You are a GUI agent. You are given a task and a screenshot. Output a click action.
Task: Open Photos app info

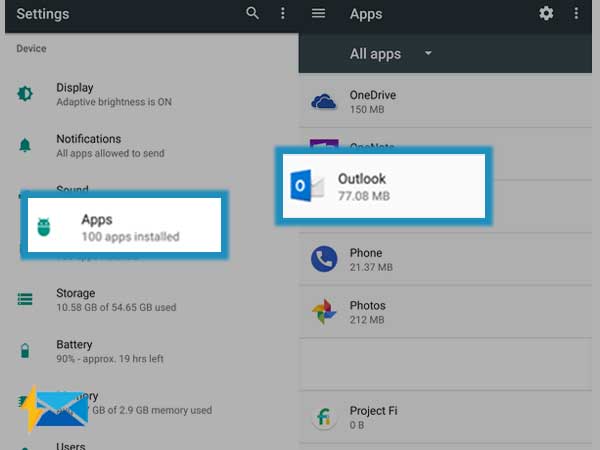point(445,311)
